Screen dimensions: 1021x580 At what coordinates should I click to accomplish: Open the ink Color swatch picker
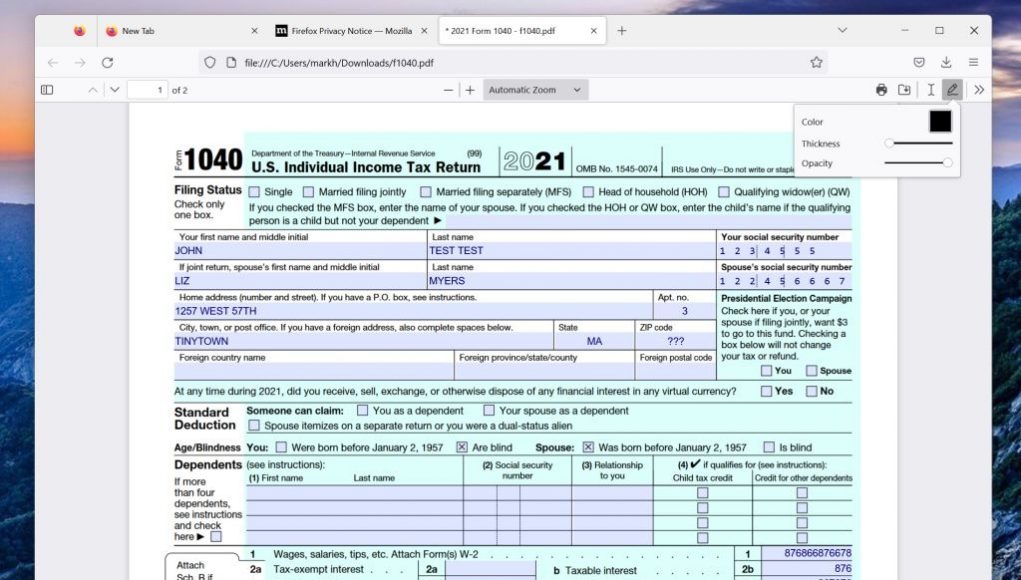point(940,121)
